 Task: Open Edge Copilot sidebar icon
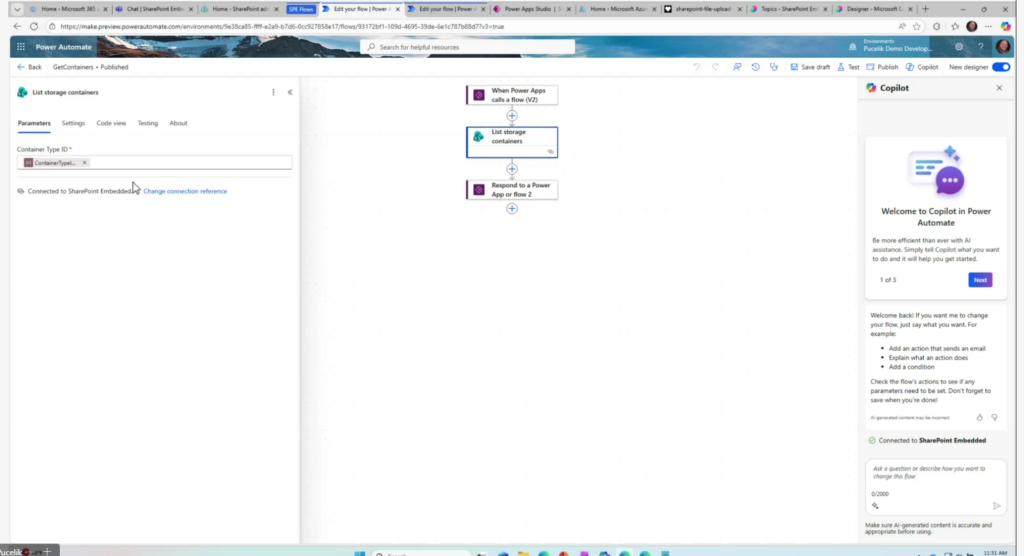pyautogui.click(x=1006, y=27)
